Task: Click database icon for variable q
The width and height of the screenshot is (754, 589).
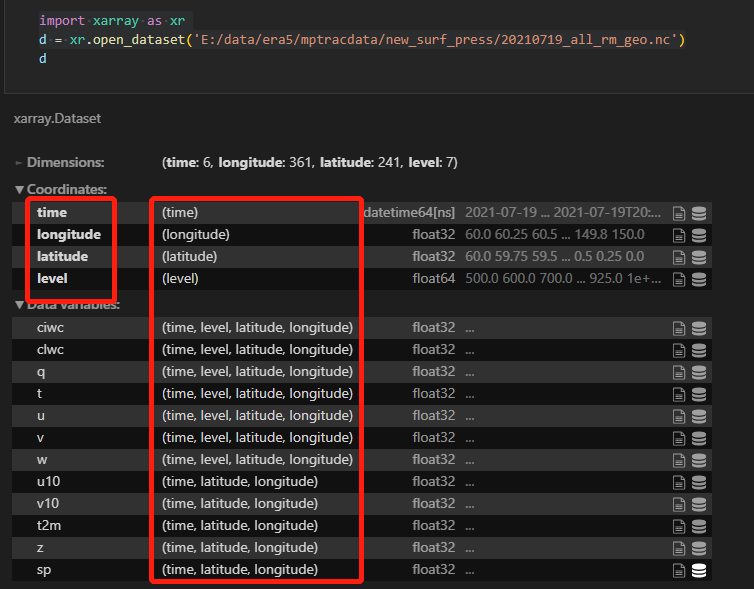Action: point(698,372)
